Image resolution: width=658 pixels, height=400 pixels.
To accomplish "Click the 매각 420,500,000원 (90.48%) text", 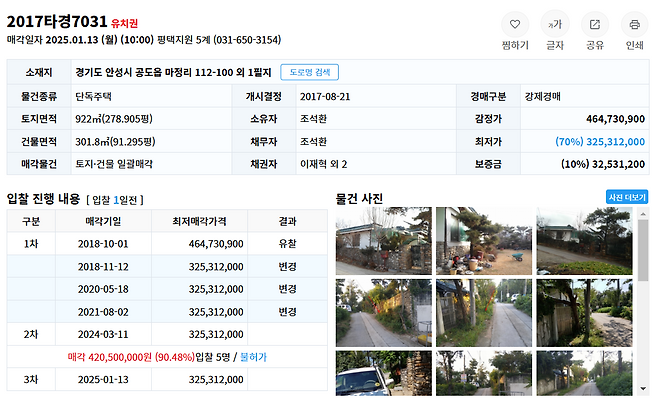I will pos(131,357).
